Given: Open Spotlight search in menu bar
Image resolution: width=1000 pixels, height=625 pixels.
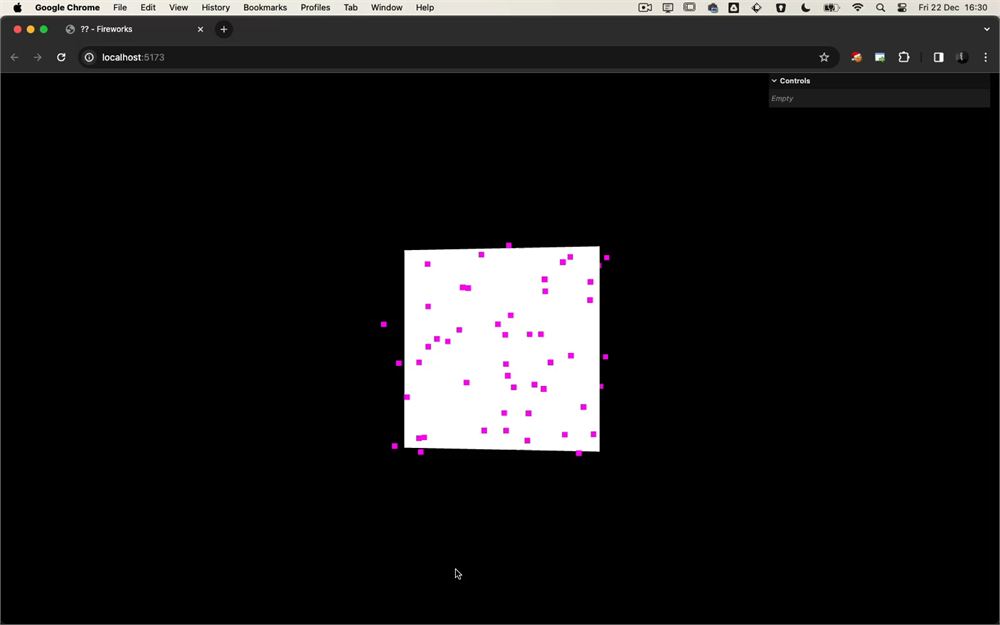Looking at the screenshot, I should 880,8.
